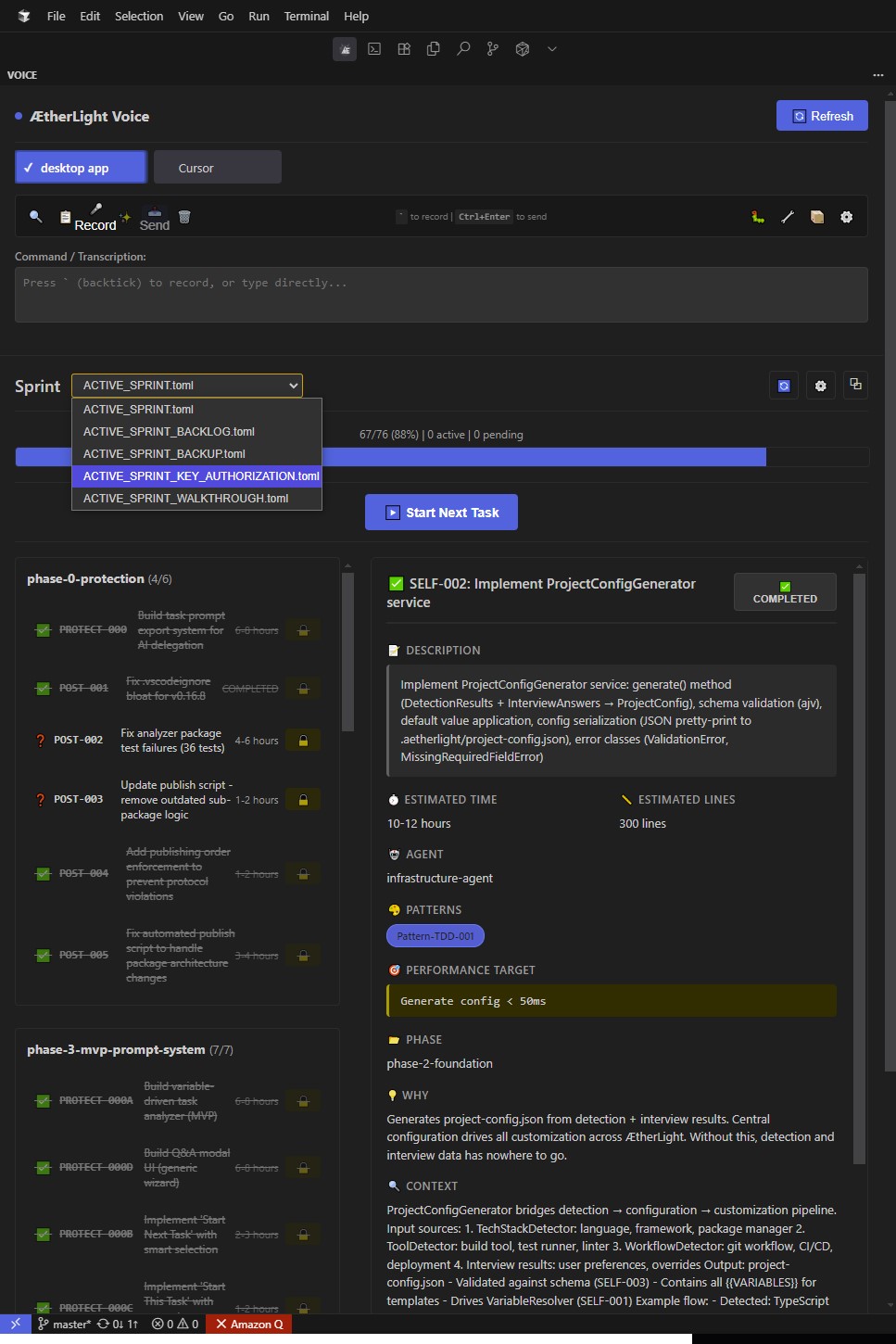Open the Terminal menu
Viewport: 896px width, 1344px height.
pos(306,16)
